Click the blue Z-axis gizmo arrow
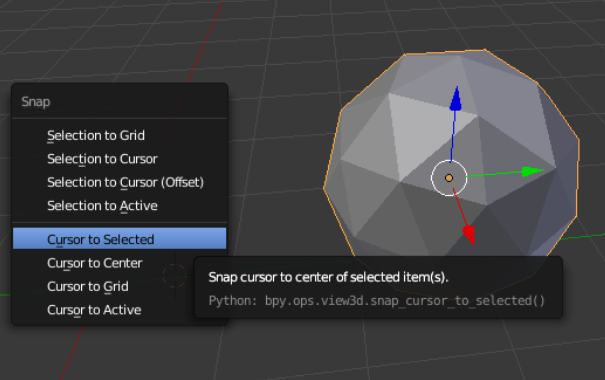Image resolution: width=605 pixels, height=380 pixels. 456,99
